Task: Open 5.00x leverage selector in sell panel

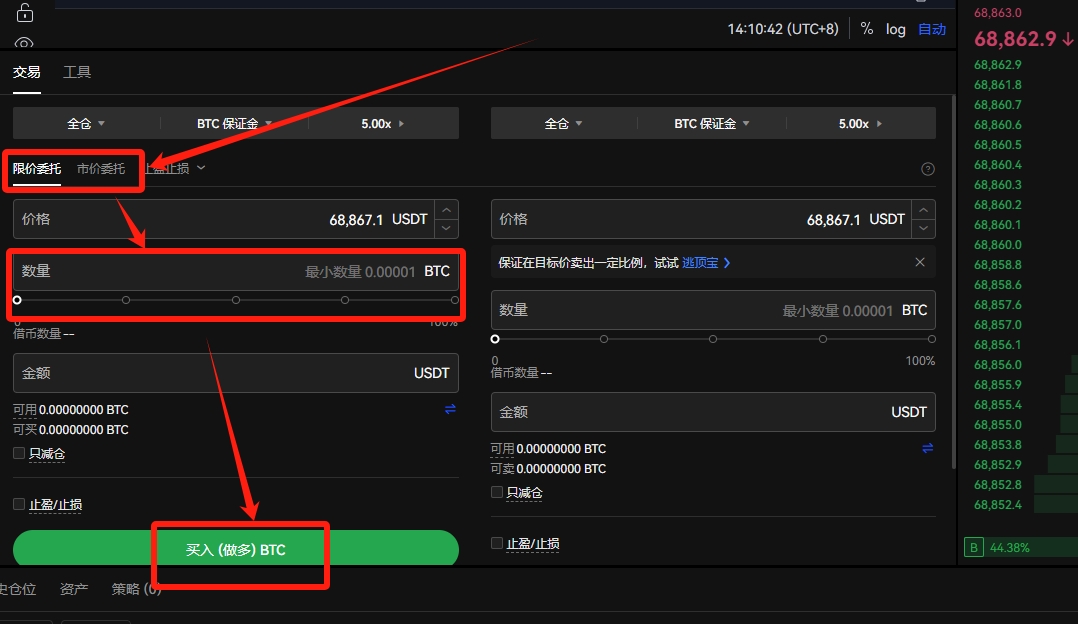Action: (860, 124)
